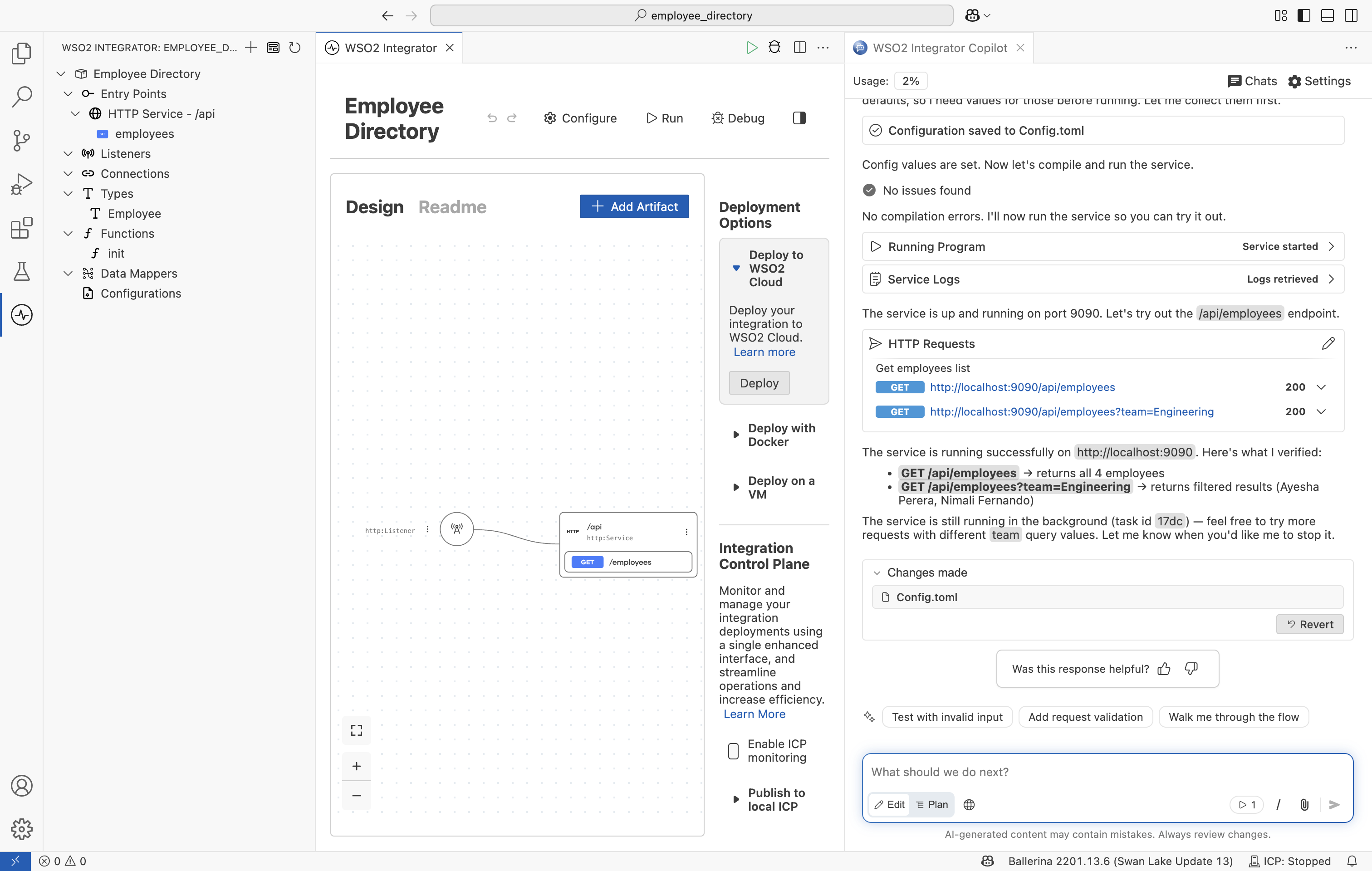Switch to the Readme tab
The image size is (1372, 871).
(452, 207)
